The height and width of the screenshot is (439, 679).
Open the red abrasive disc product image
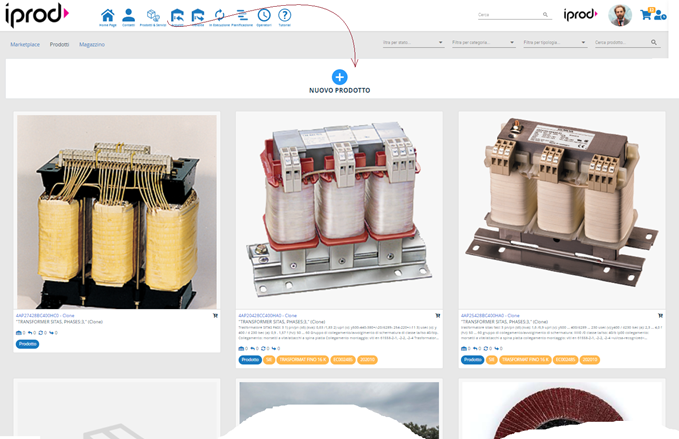[x=562, y=410]
